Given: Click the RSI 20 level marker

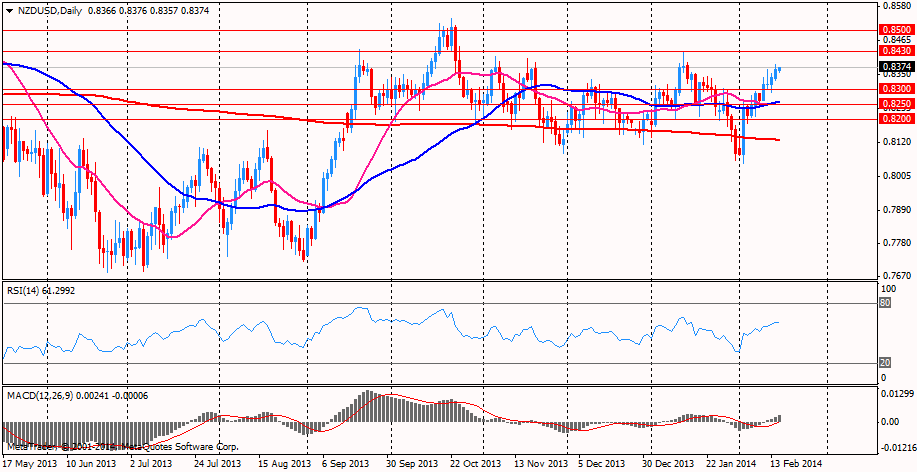Looking at the screenshot, I should [884, 362].
